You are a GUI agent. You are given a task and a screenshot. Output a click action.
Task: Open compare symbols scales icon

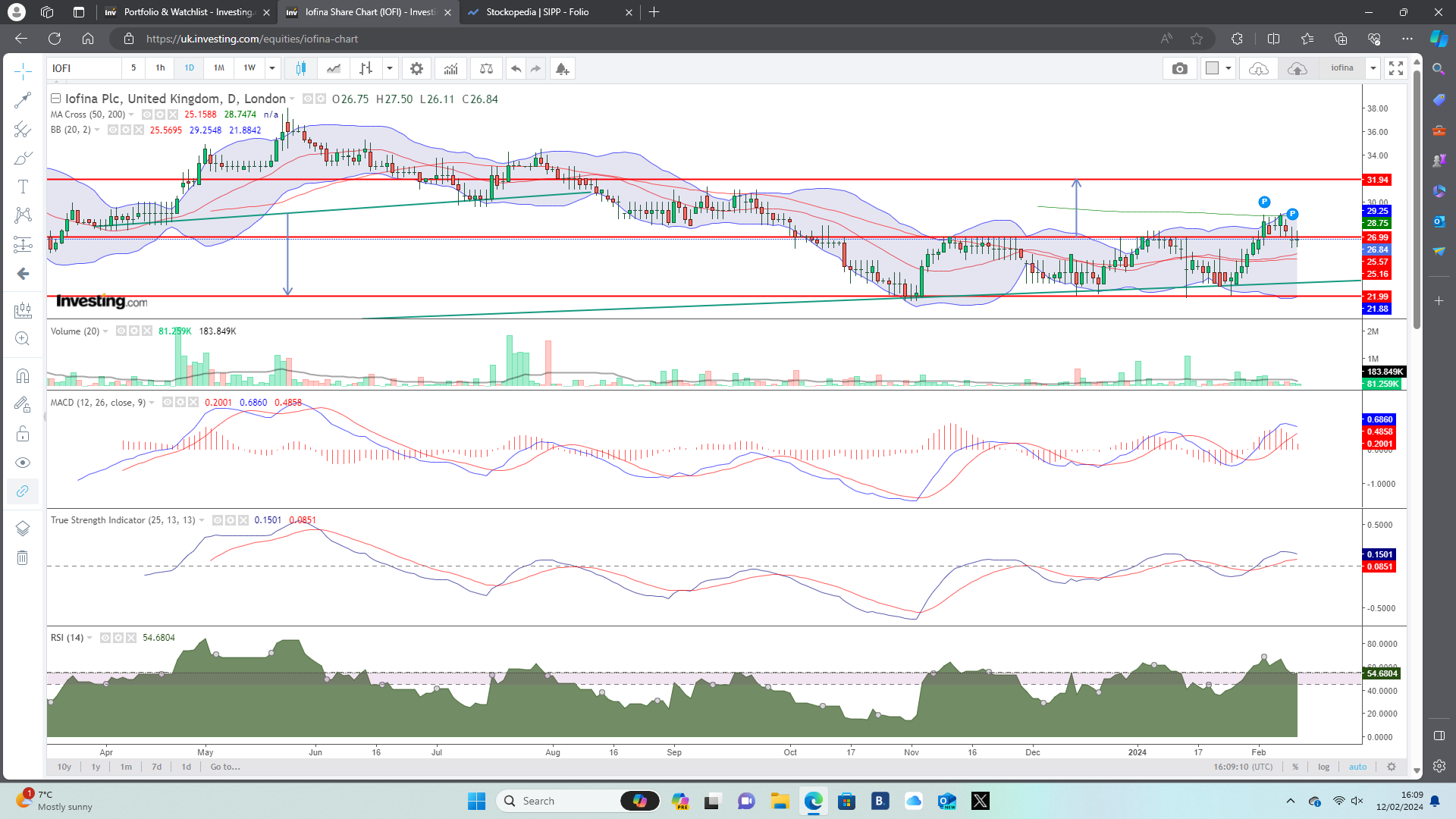(486, 68)
